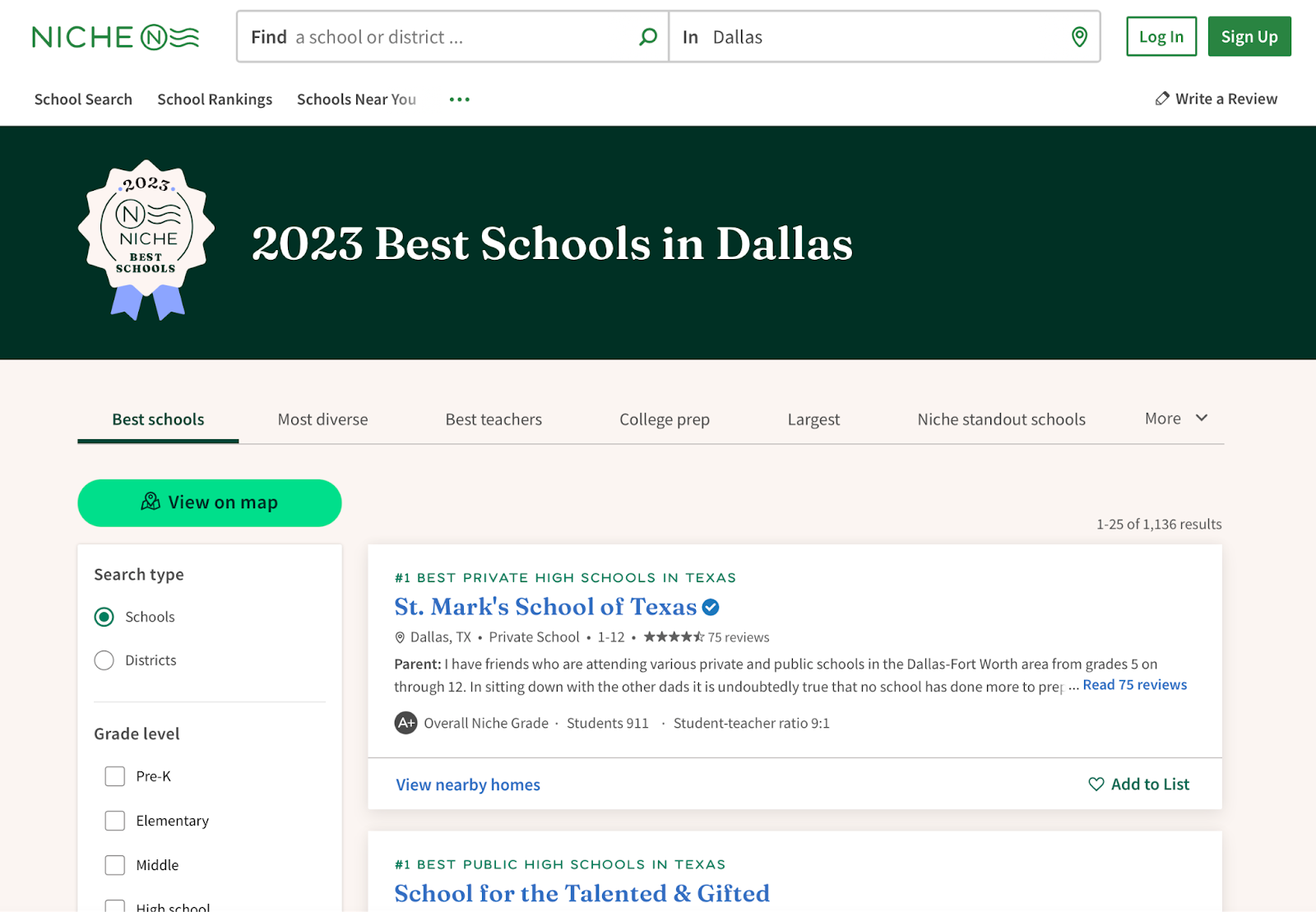The height and width of the screenshot is (912, 1316).
Task: Click the '1-25 of 1,136 results' text
Action: [1159, 524]
